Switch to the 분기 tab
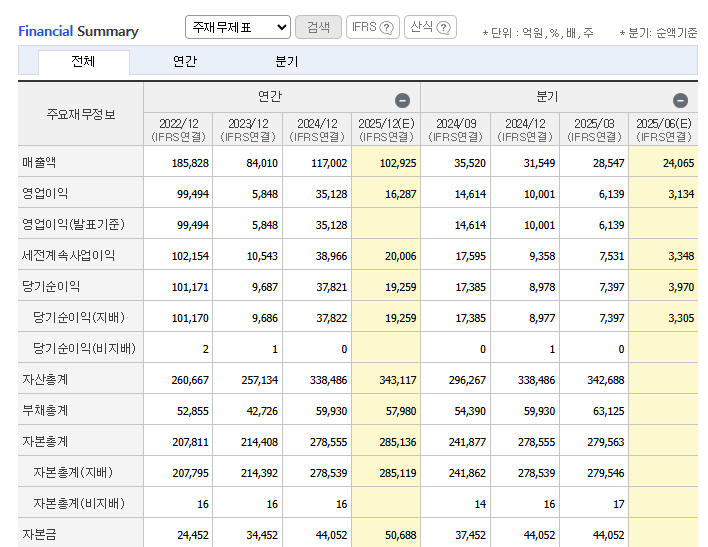Screen dimensions: 708x547 tap(287, 61)
